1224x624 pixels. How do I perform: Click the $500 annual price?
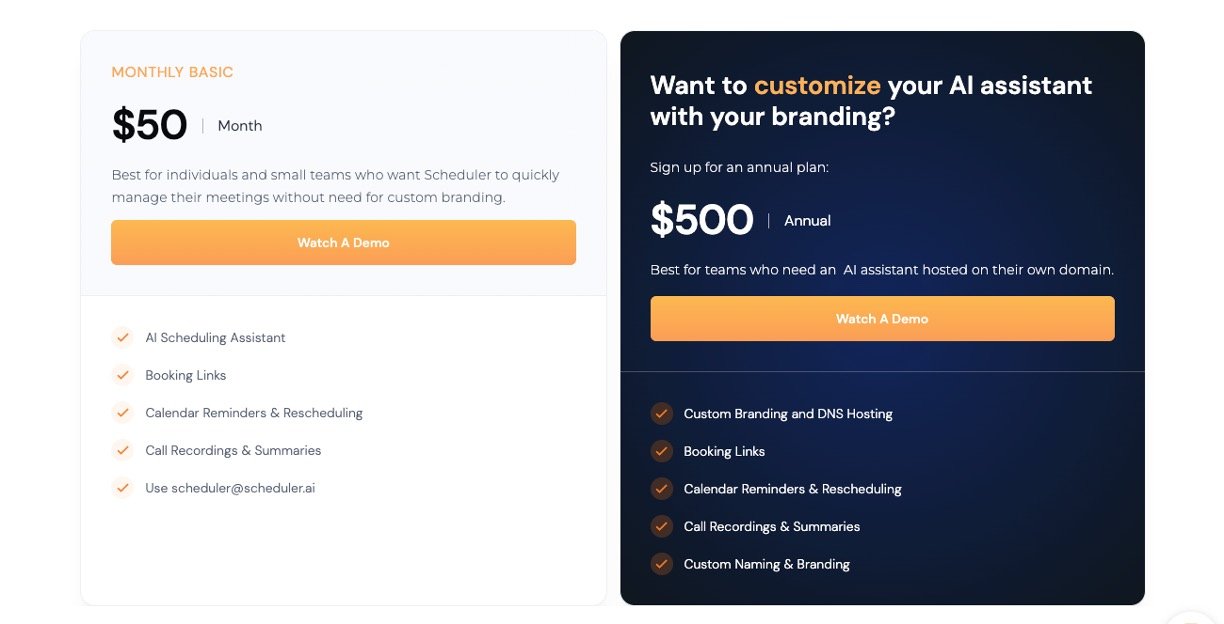701,220
